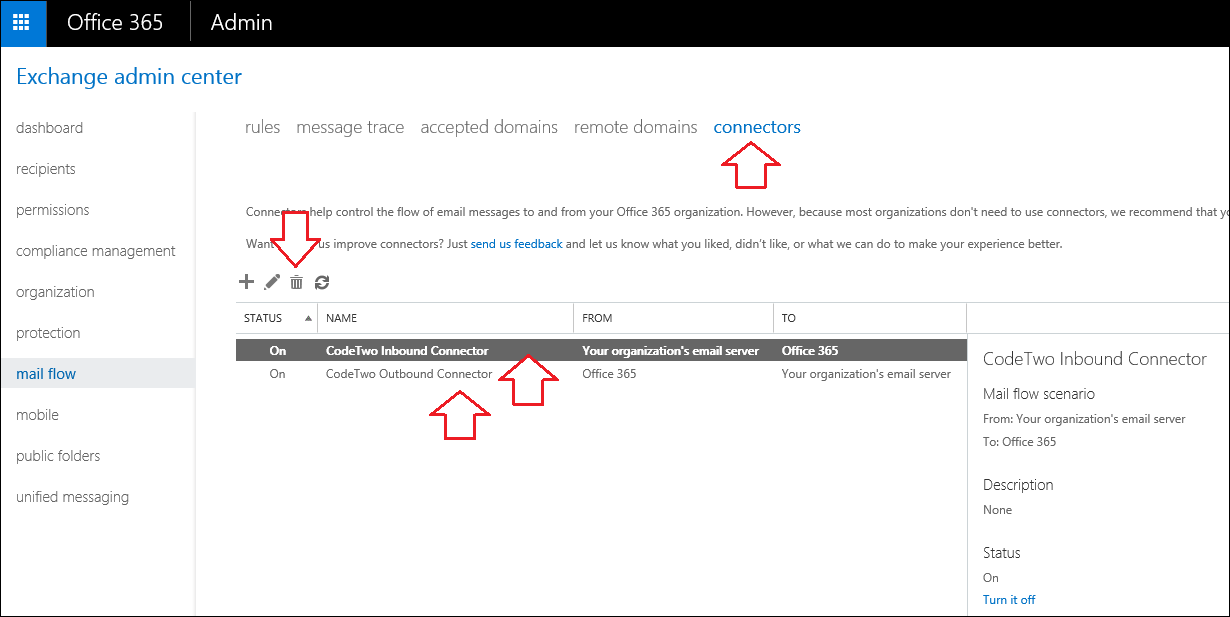
Task: Click the Exchange admin center heading
Action: tap(129, 76)
